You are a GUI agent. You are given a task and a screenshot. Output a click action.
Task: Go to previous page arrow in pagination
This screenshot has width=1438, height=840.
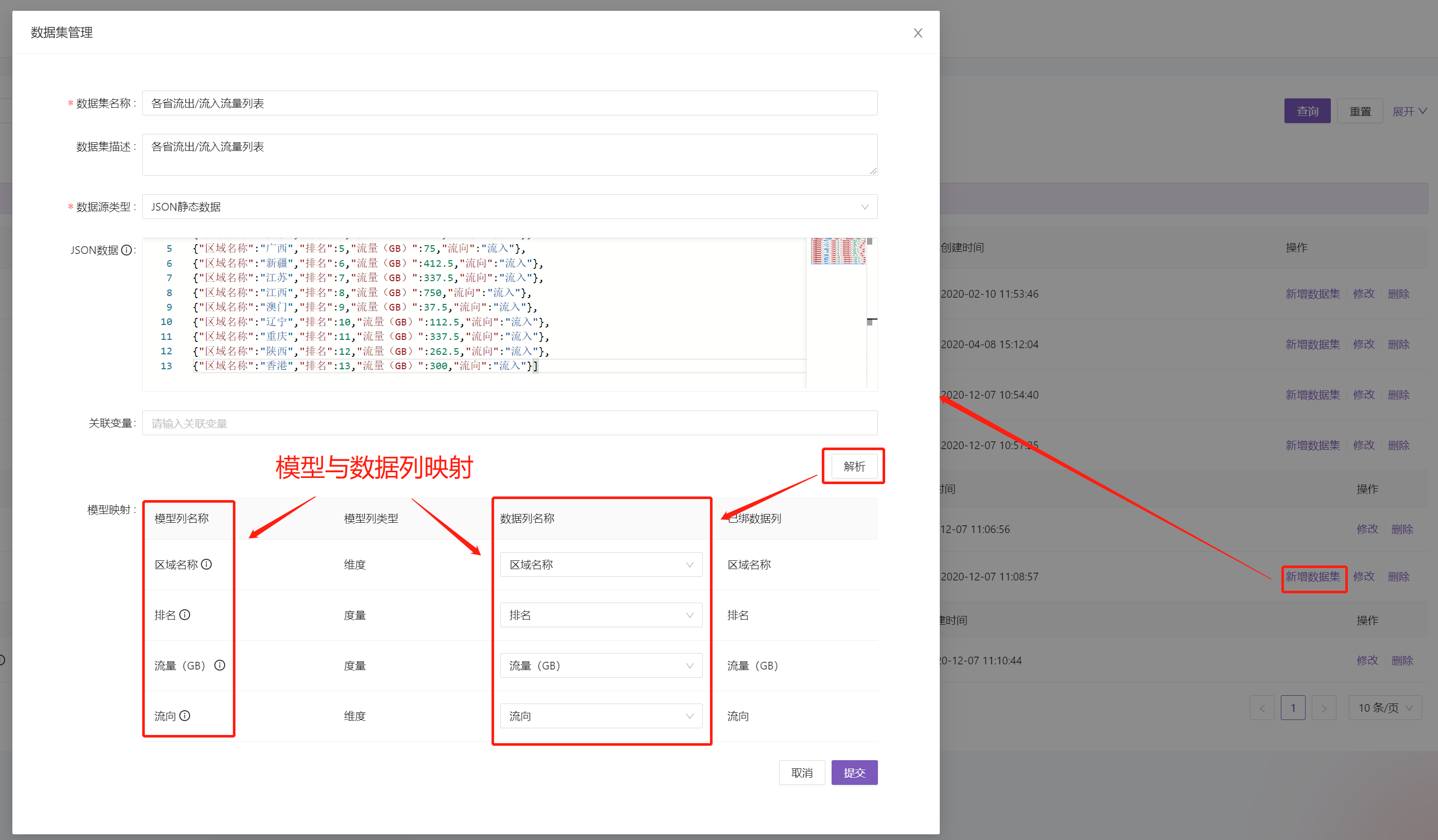(x=1262, y=708)
